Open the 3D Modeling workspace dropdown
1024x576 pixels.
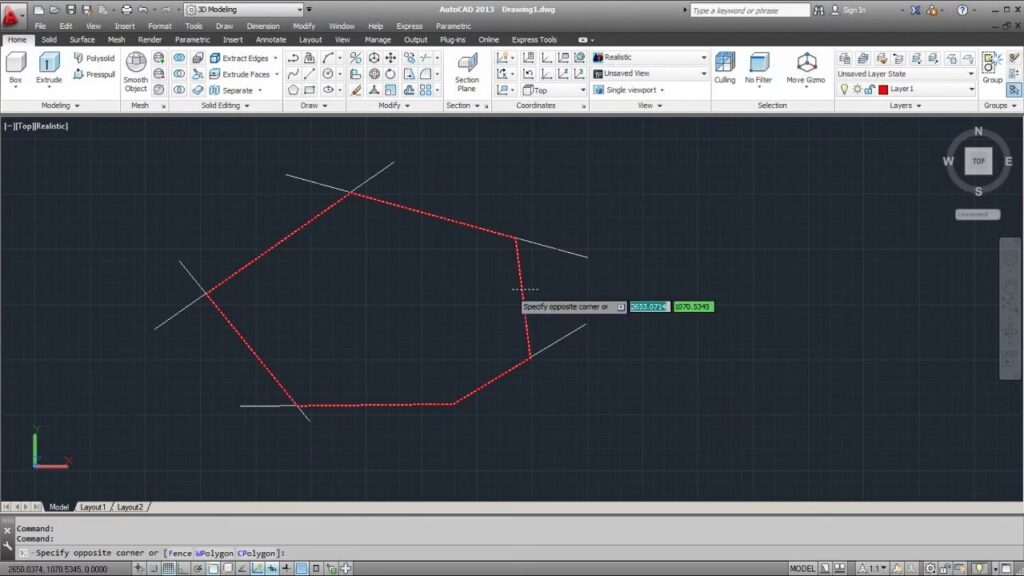click(243, 10)
